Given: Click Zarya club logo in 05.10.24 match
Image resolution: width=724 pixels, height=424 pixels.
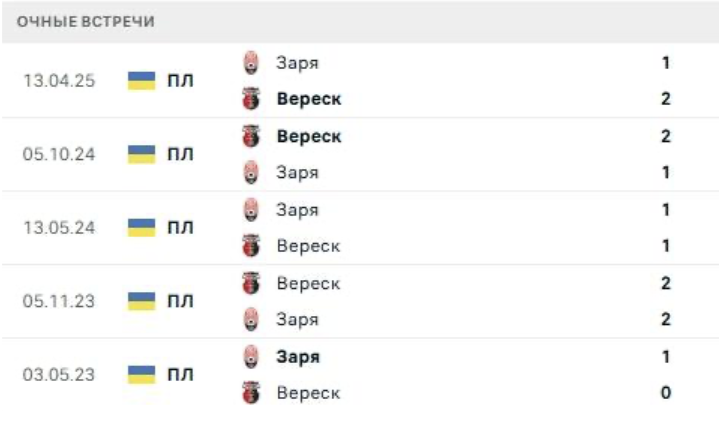Looking at the screenshot, I should (250, 172).
